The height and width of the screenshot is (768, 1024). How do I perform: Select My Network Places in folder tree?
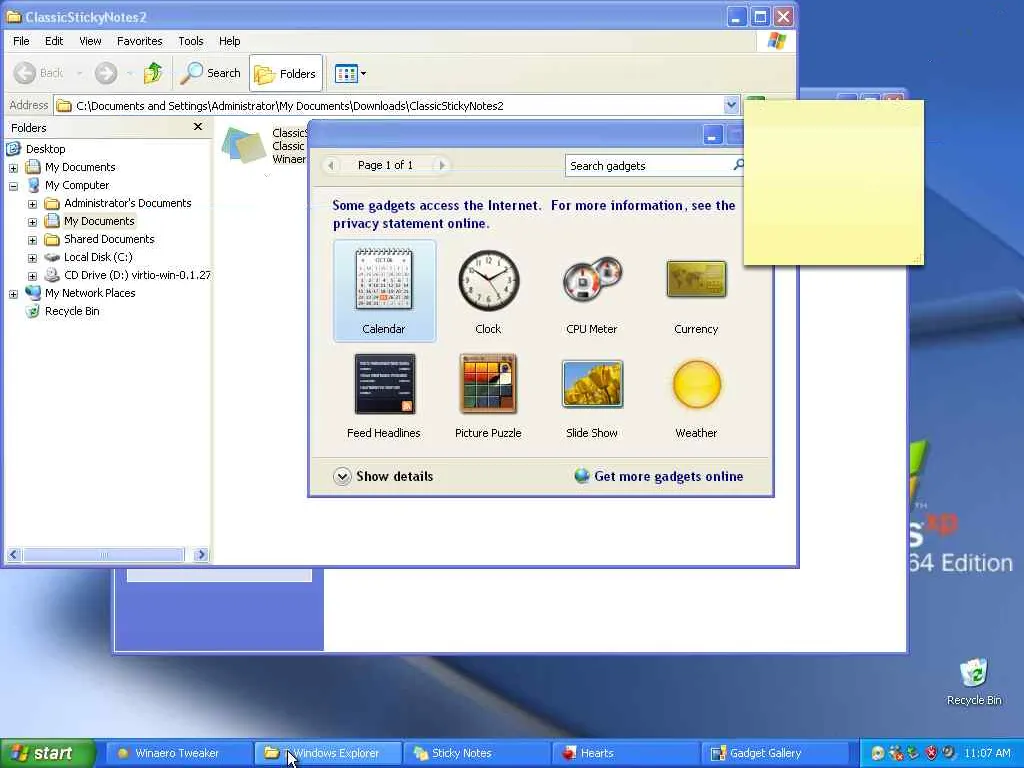pos(89,293)
